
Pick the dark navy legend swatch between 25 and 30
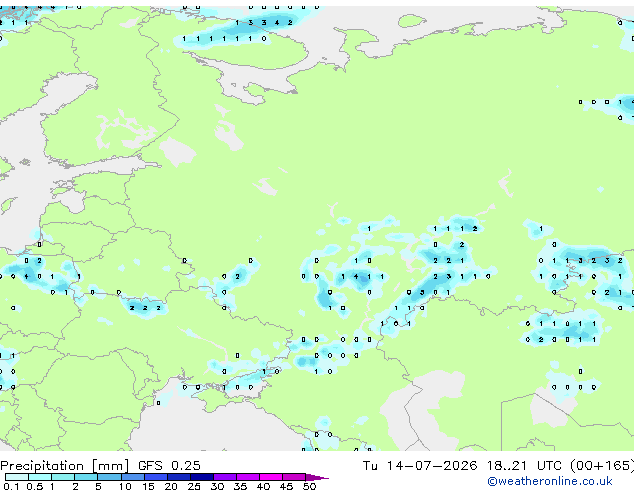click(x=202, y=477)
